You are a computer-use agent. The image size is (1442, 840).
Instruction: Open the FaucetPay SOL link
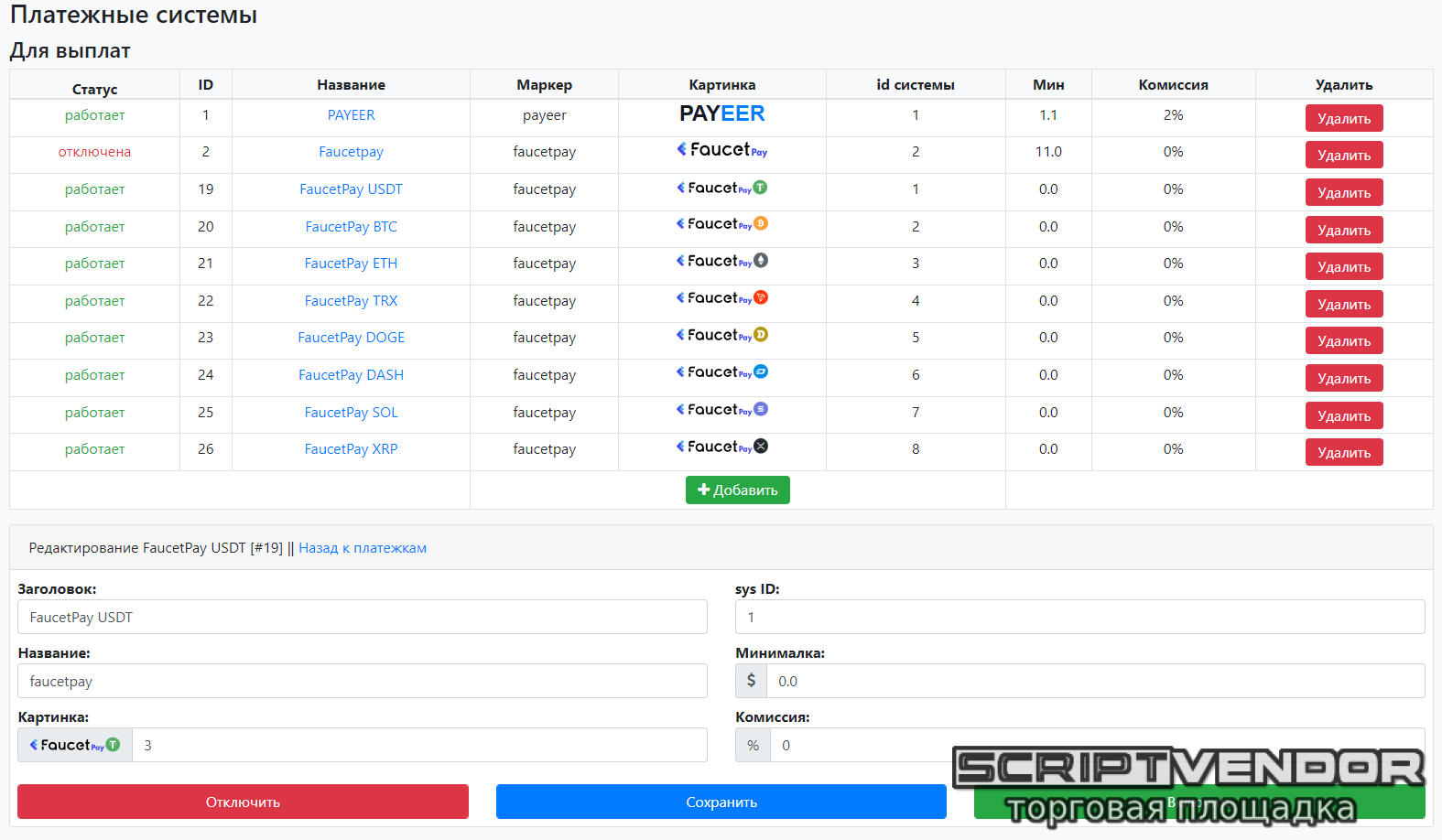click(x=352, y=413)
